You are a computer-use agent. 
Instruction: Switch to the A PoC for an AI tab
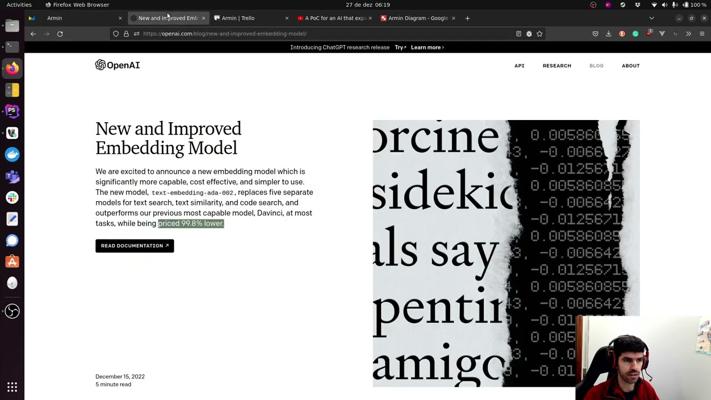point(334,18)
